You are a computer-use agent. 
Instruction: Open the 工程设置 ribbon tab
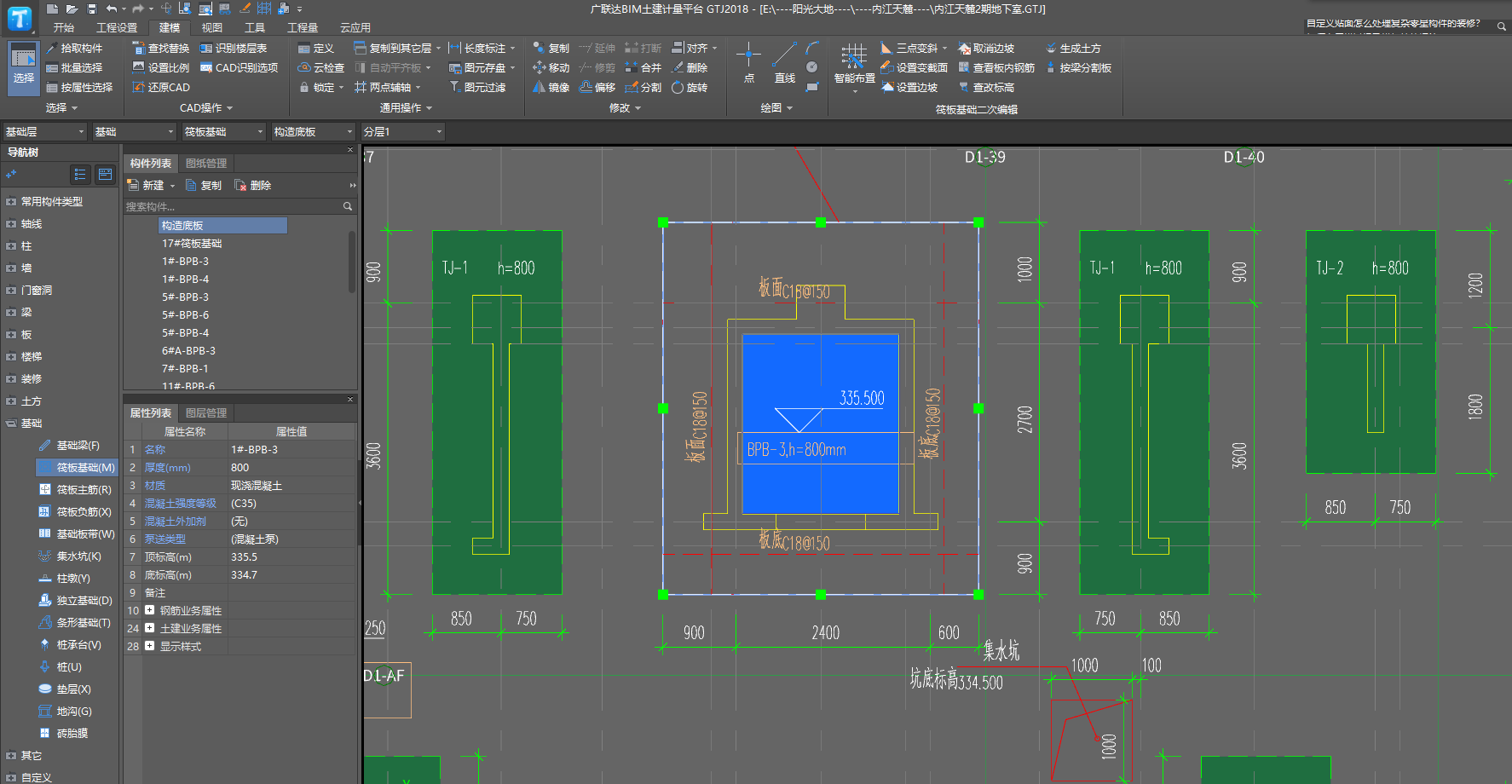[x=117, y=28]
